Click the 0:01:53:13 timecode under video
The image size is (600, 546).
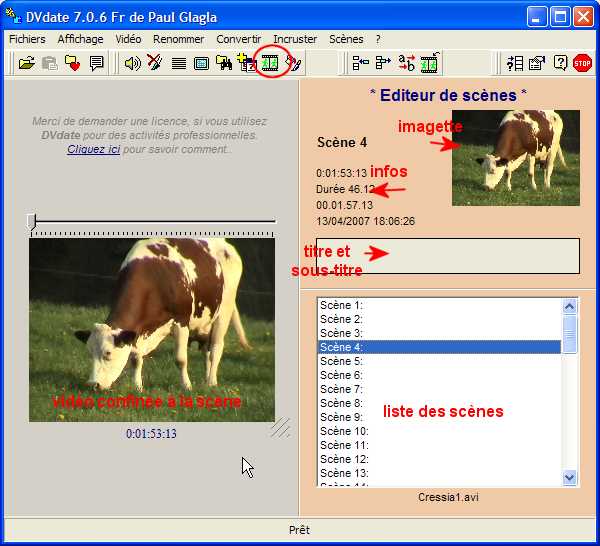click(x=151, y=434)
